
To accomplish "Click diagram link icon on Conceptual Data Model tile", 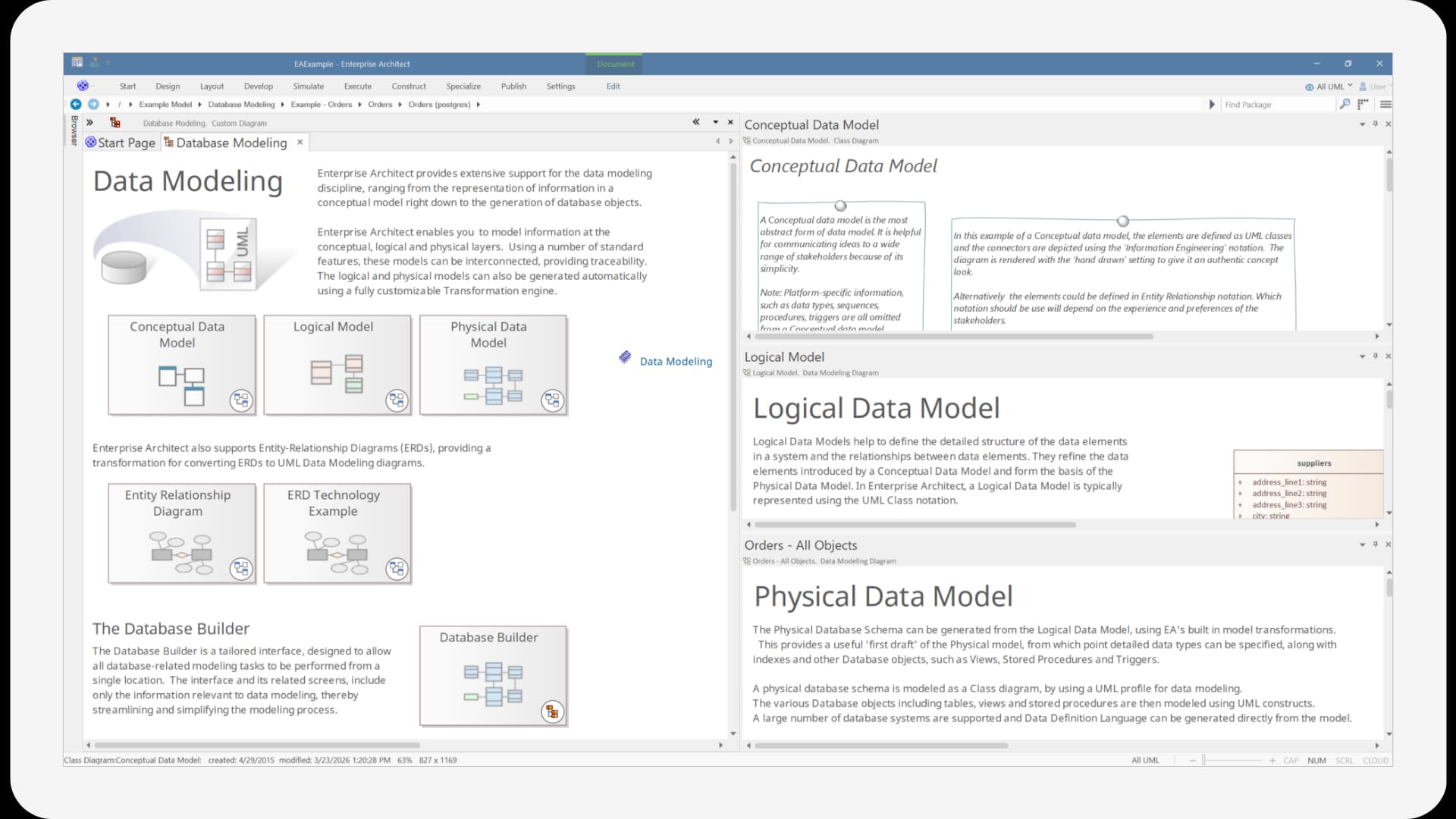I will pos(241,400).
